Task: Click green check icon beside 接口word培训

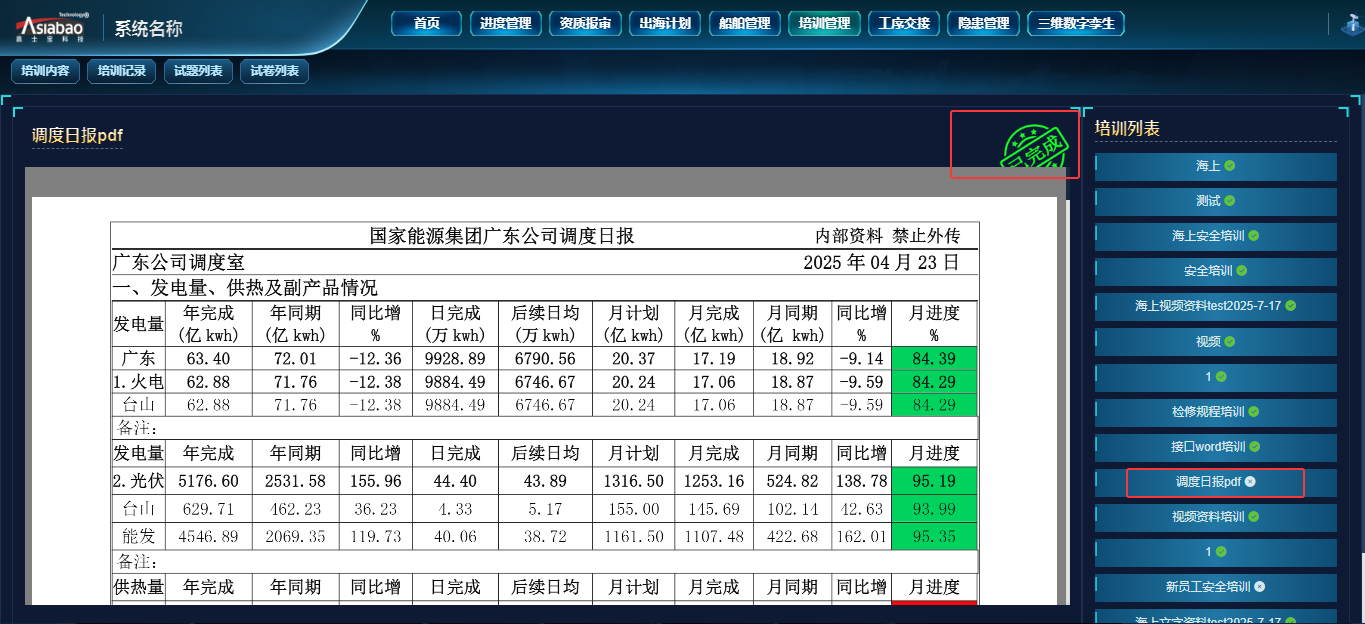Action: 1254,446
